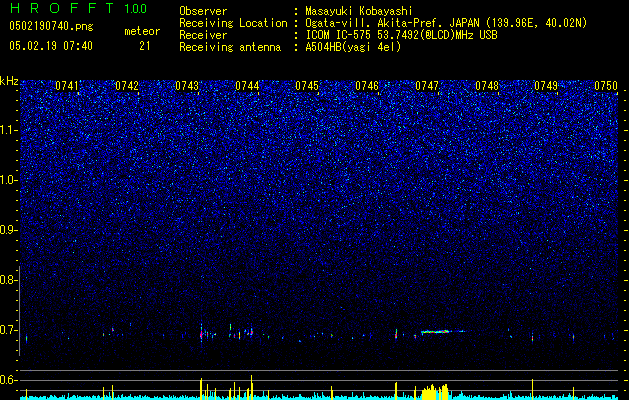Click the 0741 time marker
629x400 pixels.
(67, 86)
